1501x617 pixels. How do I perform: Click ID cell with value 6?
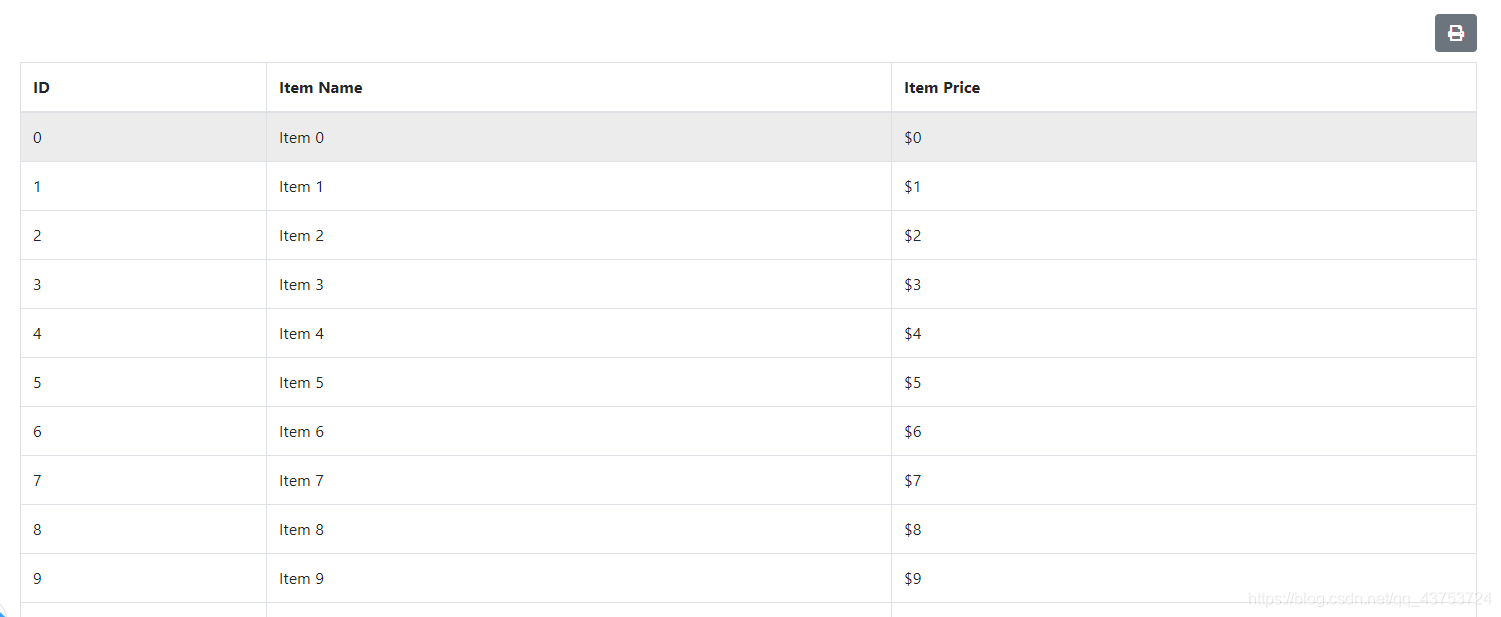(144, 432)
